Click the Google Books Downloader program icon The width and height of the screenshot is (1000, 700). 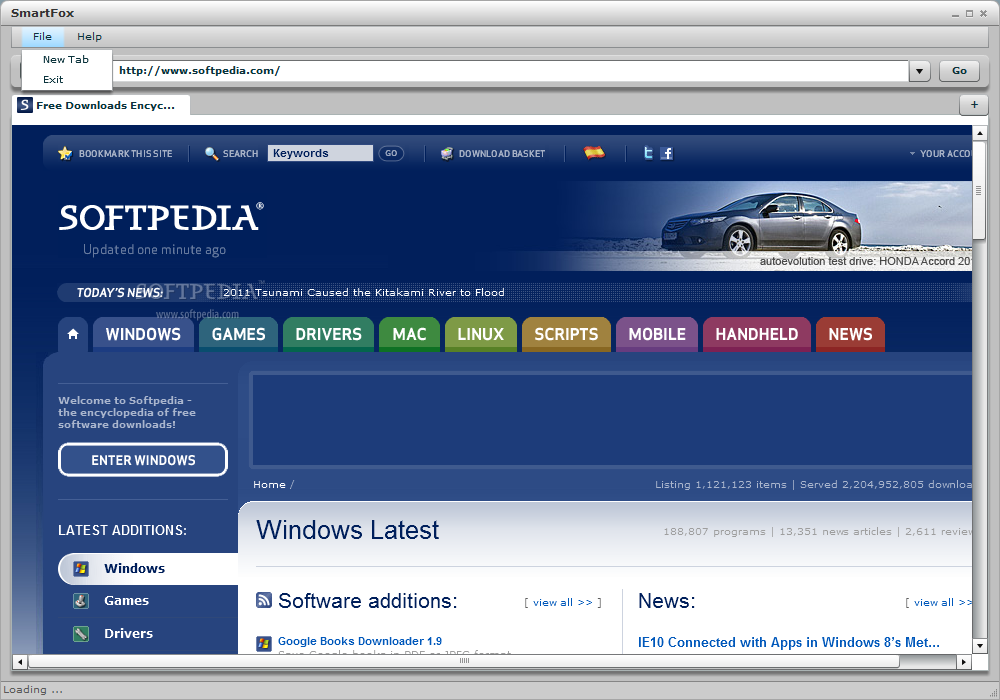(263, 643)
